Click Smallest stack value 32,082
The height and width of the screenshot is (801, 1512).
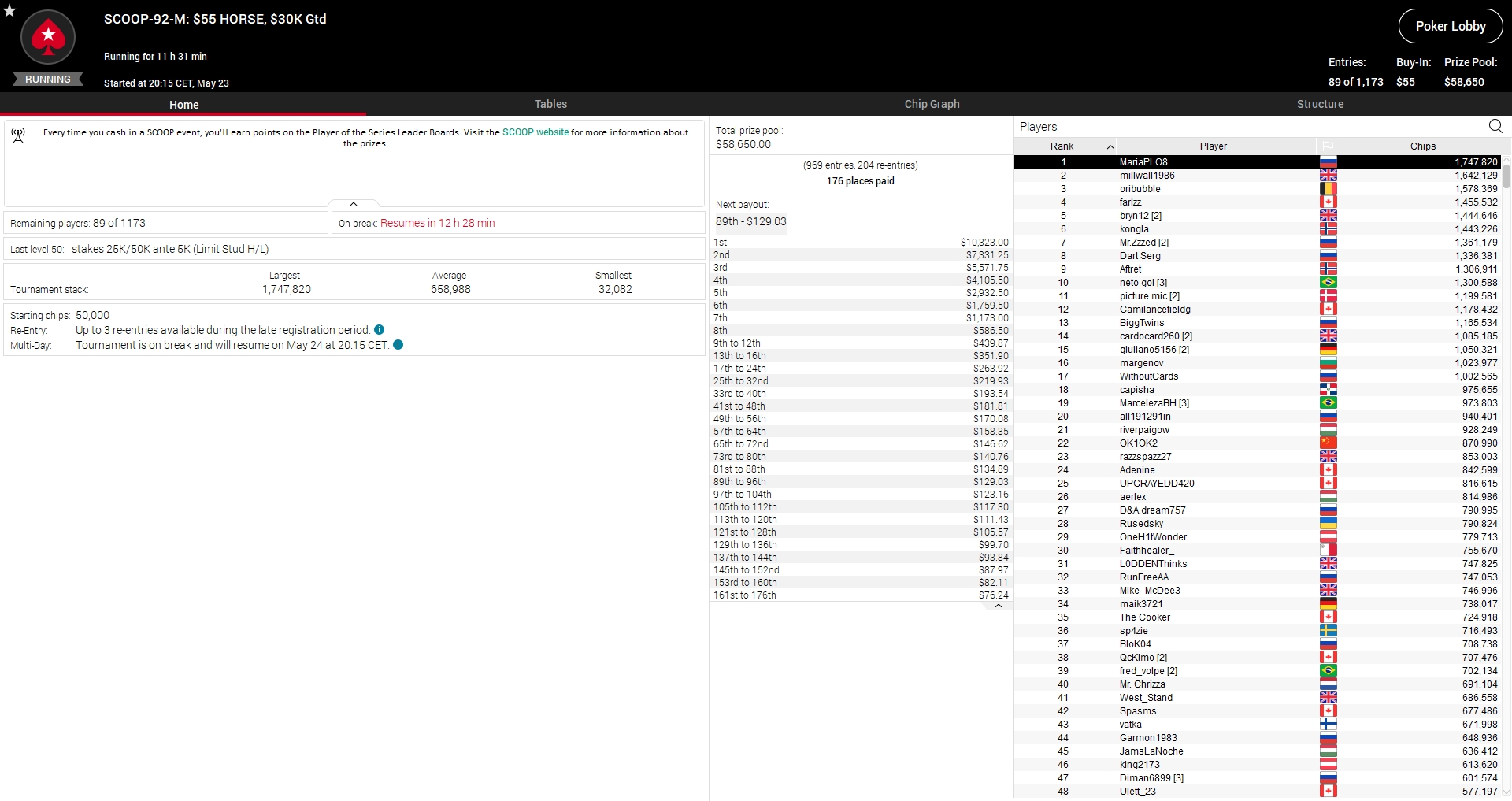click(615, 289)
